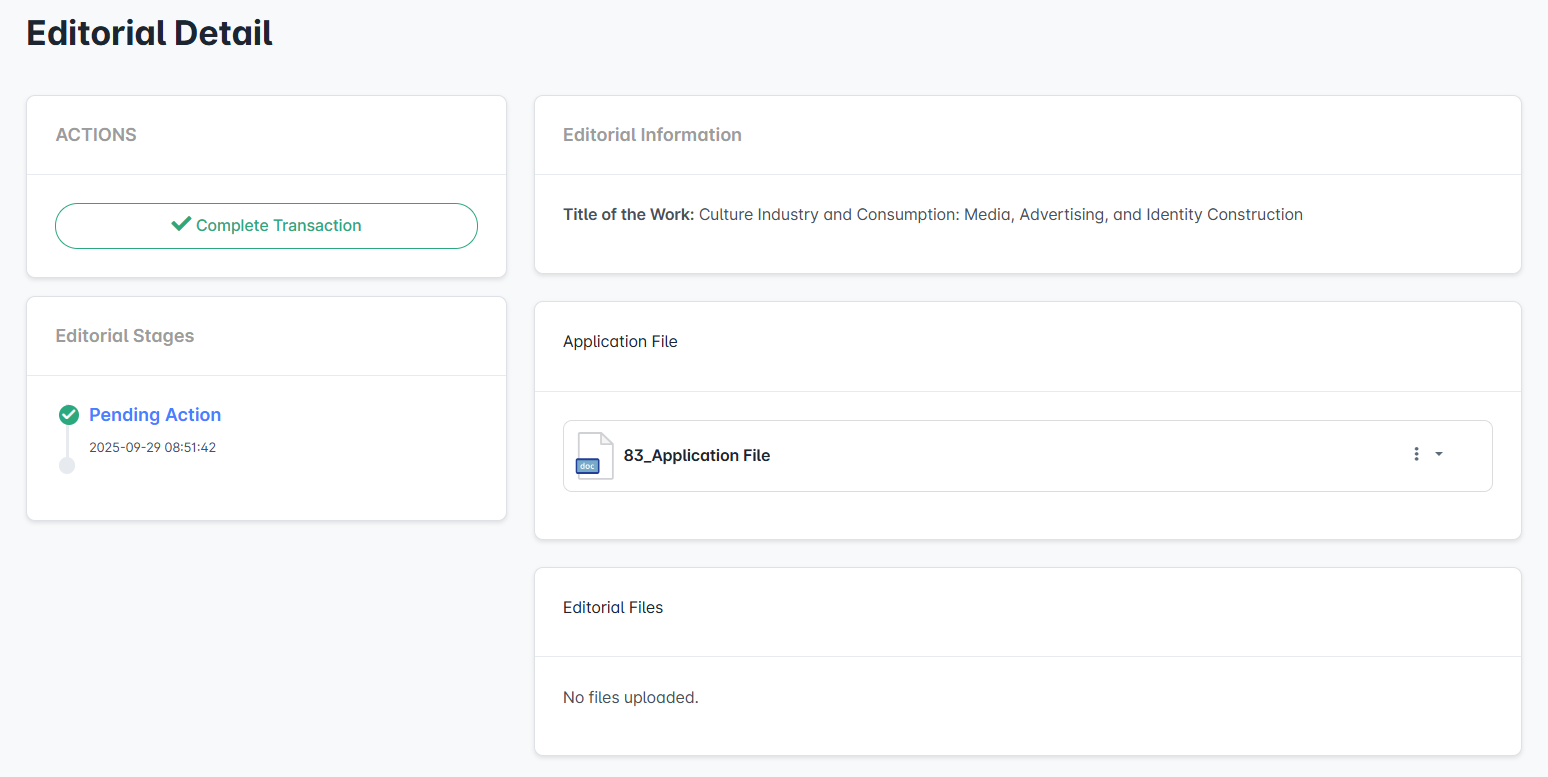Click the Editorial Information card header
Viewport: 1548px width, 777px height.
point(652,135)
